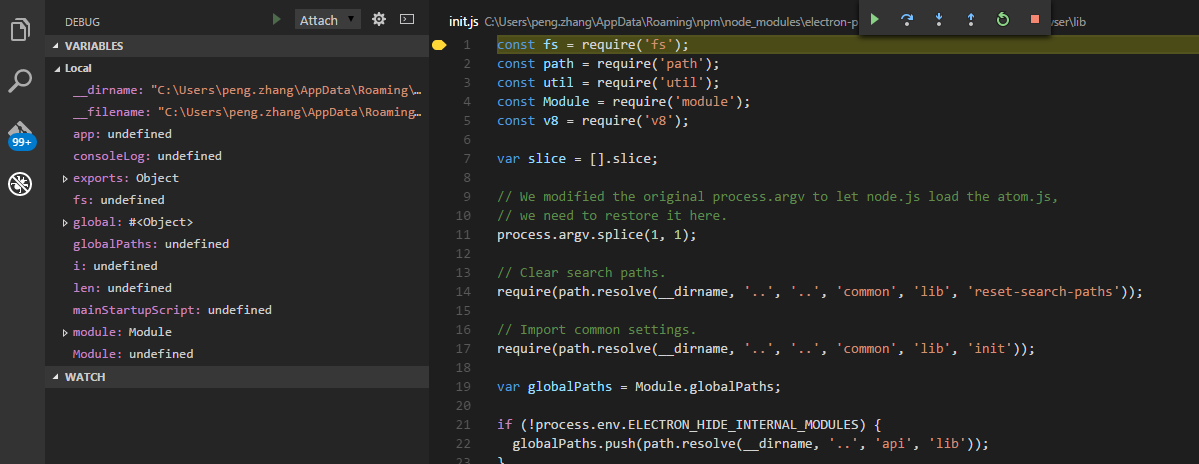Select the capitalized Module: undefined variable
The width and height of the screenshot is (1199, 464).
point(237,355)
